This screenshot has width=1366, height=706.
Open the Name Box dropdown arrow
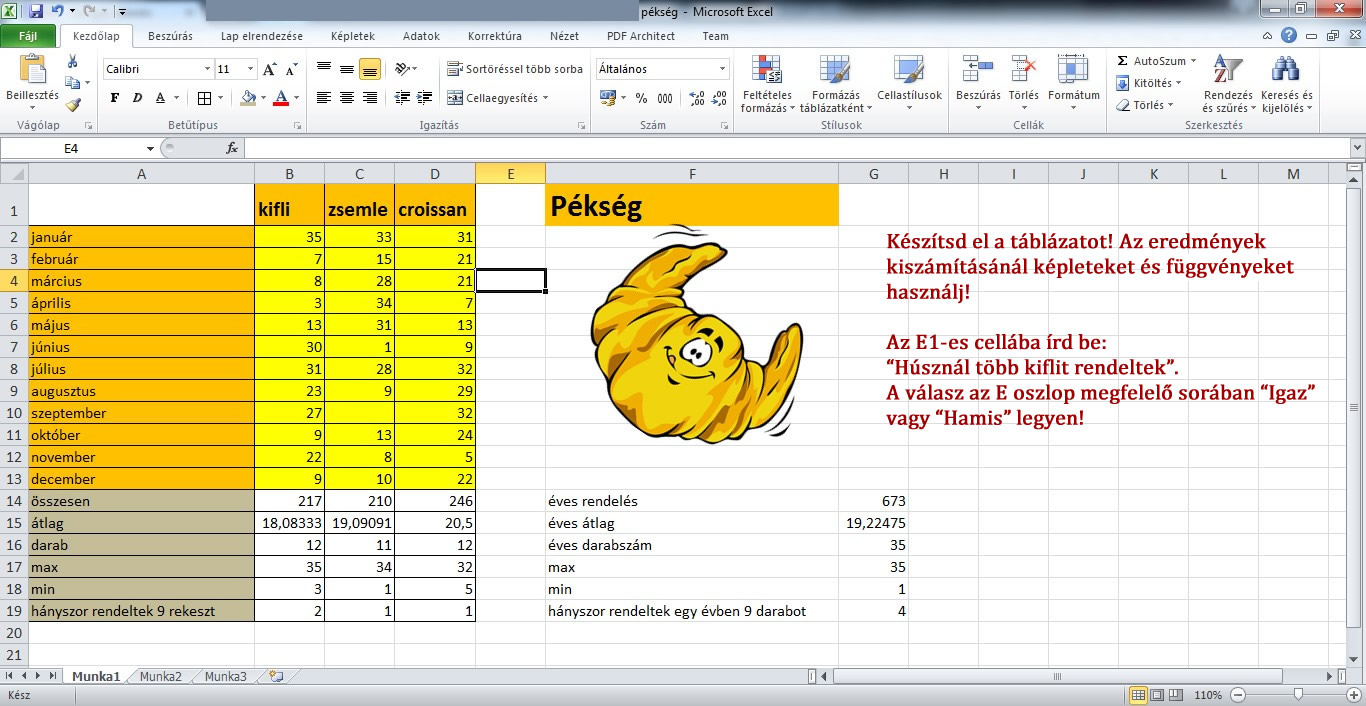point(150,148)
